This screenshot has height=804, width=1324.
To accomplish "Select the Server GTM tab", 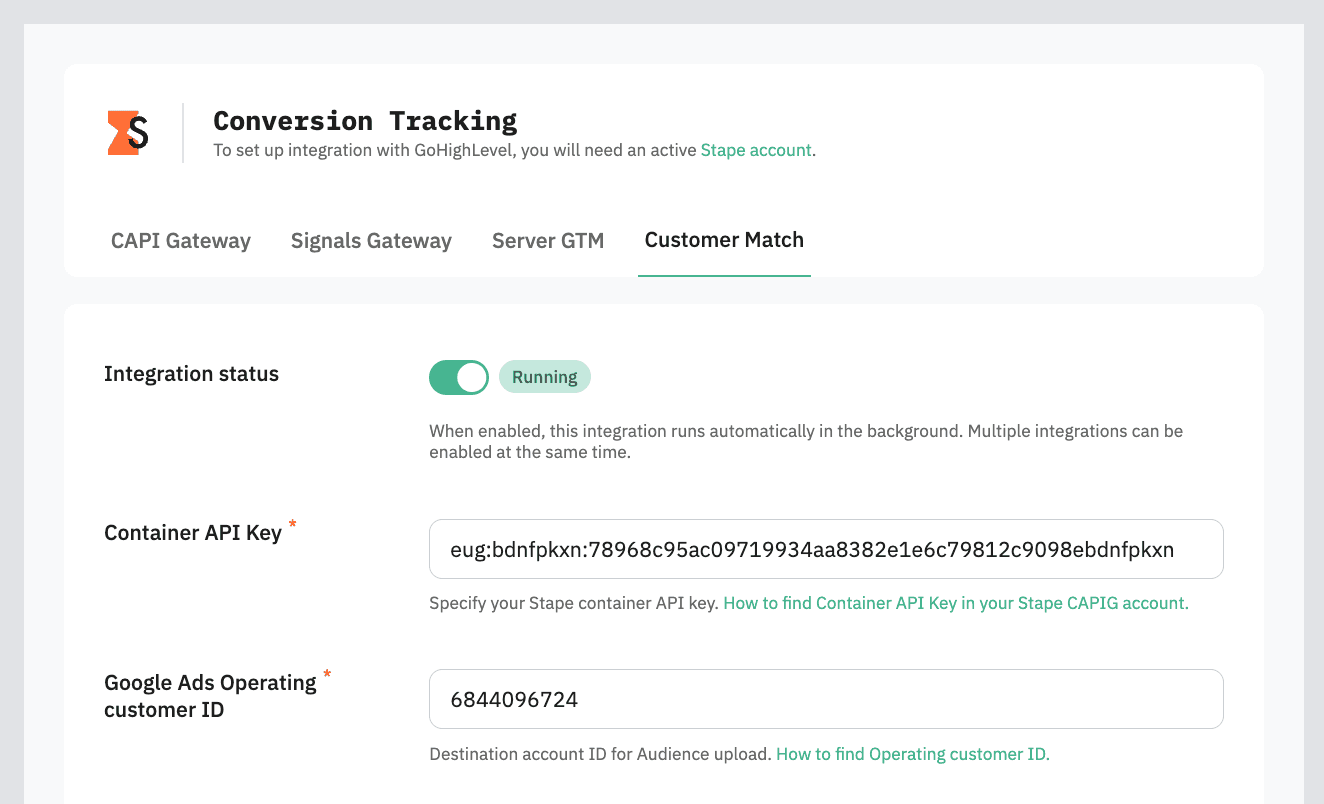I will click(x=547, y=240).
